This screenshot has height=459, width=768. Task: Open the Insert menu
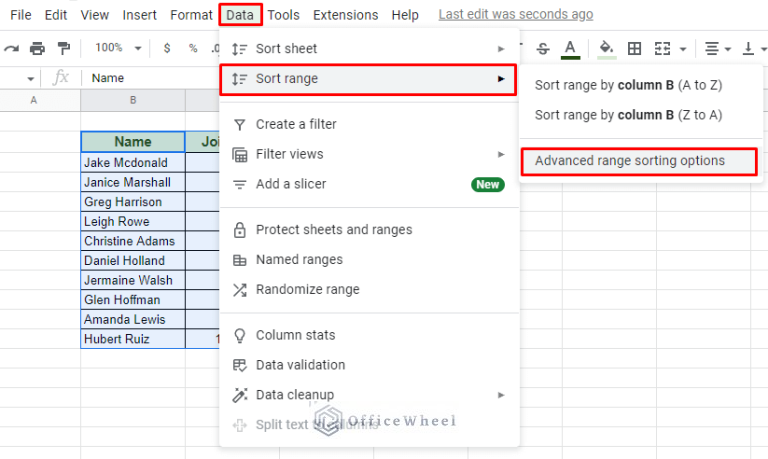tap(140, 15)
